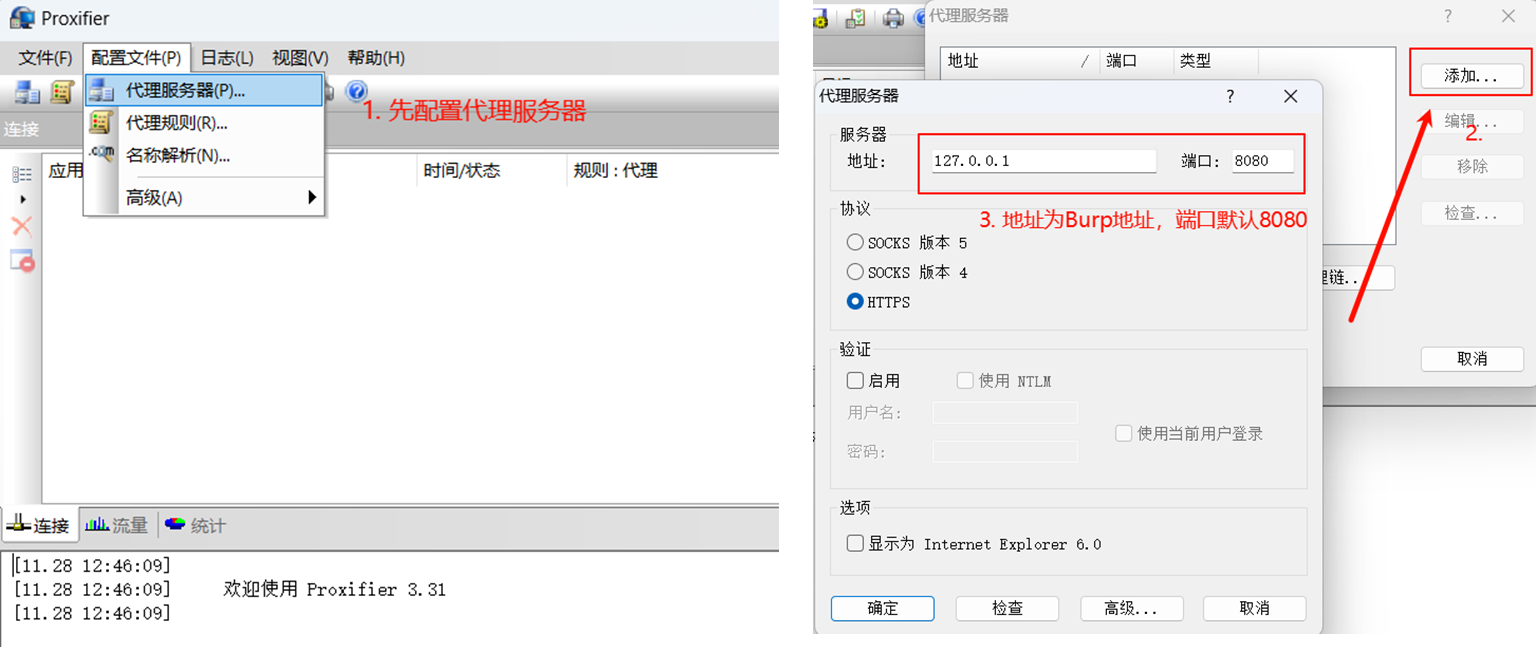
Task: Open the 配置文件(P) menu
Action: (136, 58)
